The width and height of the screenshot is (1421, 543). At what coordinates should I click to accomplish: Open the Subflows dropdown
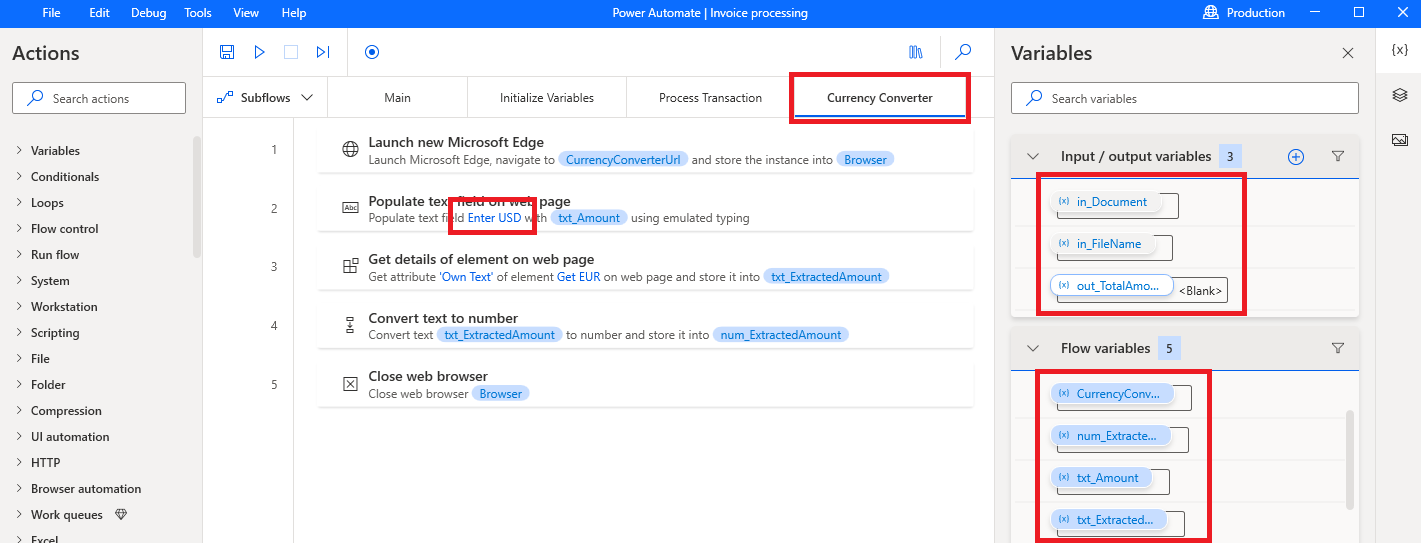point(265,98)
